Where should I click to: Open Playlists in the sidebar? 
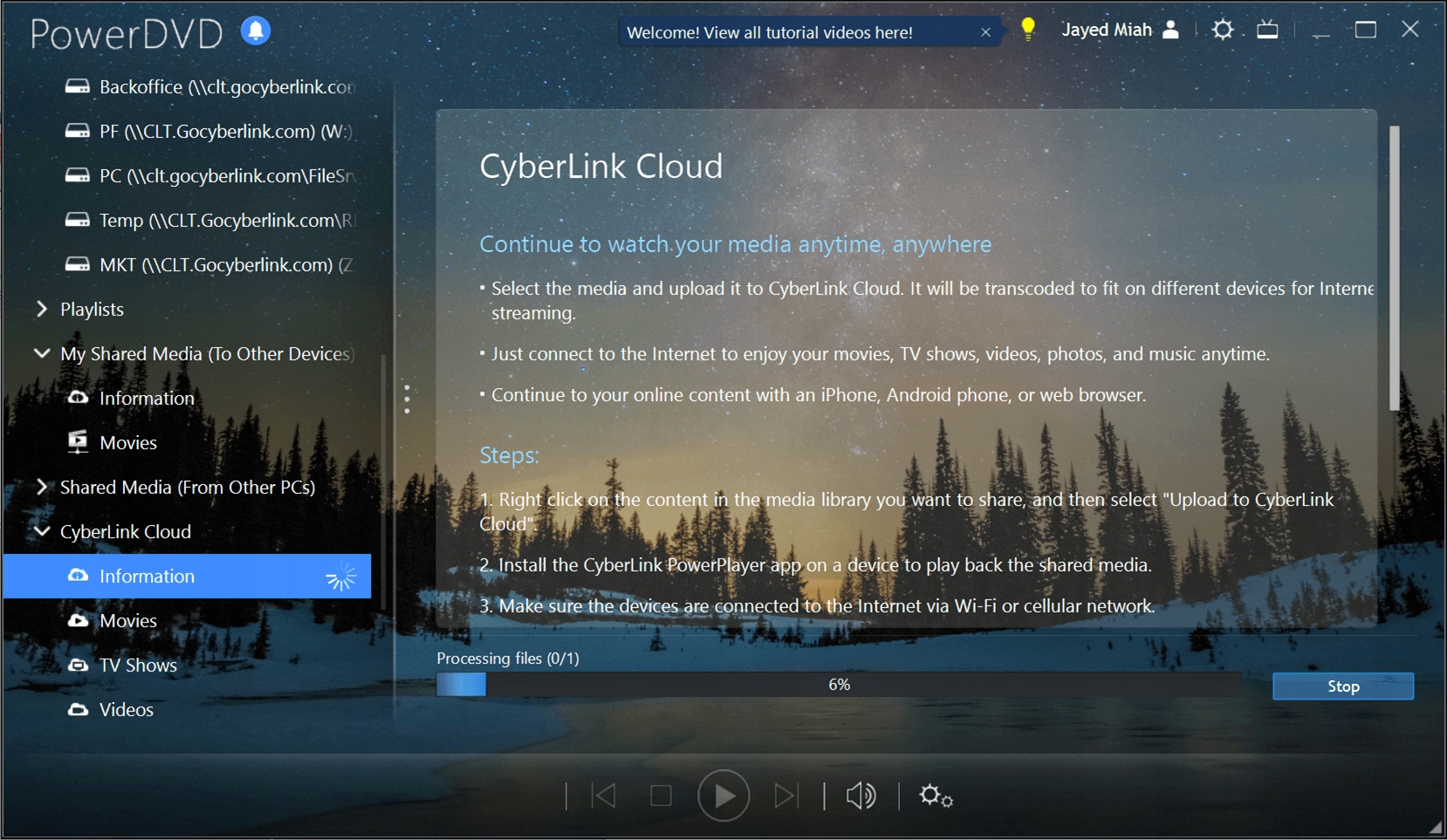[x=92, y=309]
